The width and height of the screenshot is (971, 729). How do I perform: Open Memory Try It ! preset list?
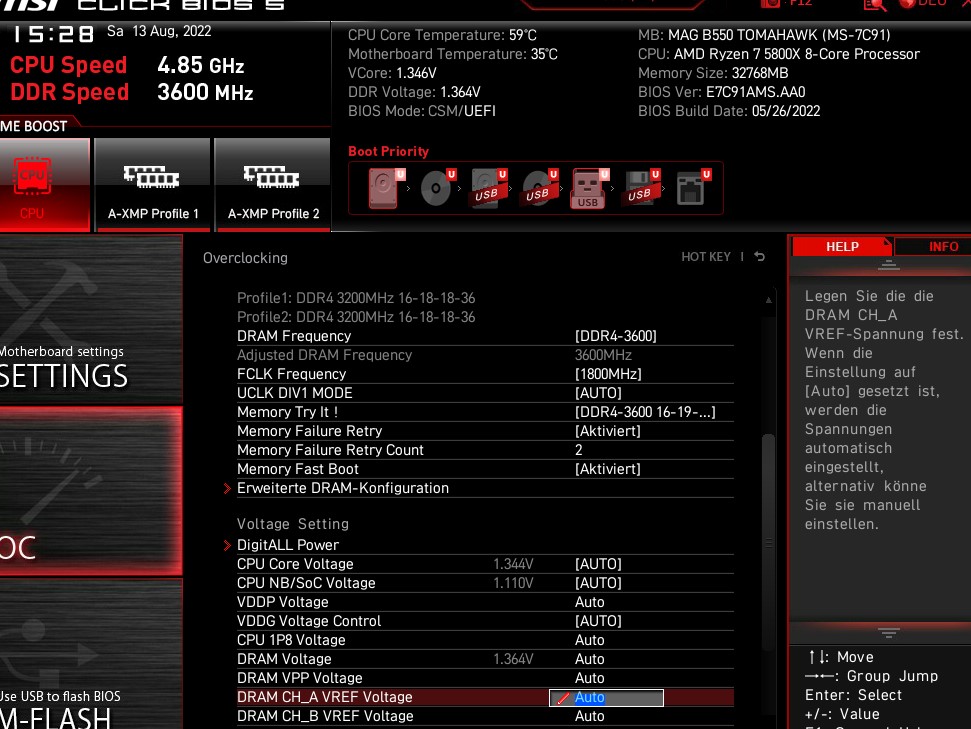click(x=645, y=413)
